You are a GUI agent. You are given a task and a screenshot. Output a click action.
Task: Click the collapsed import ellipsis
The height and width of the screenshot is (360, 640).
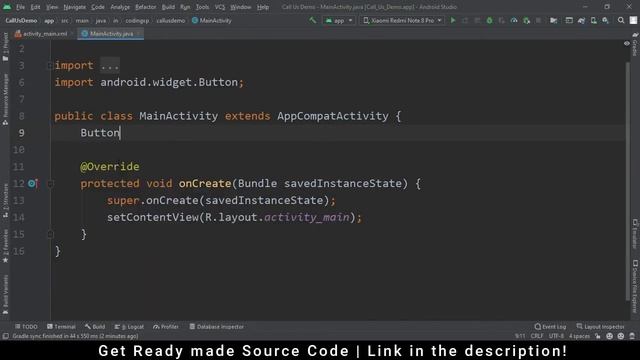(110, 65)
